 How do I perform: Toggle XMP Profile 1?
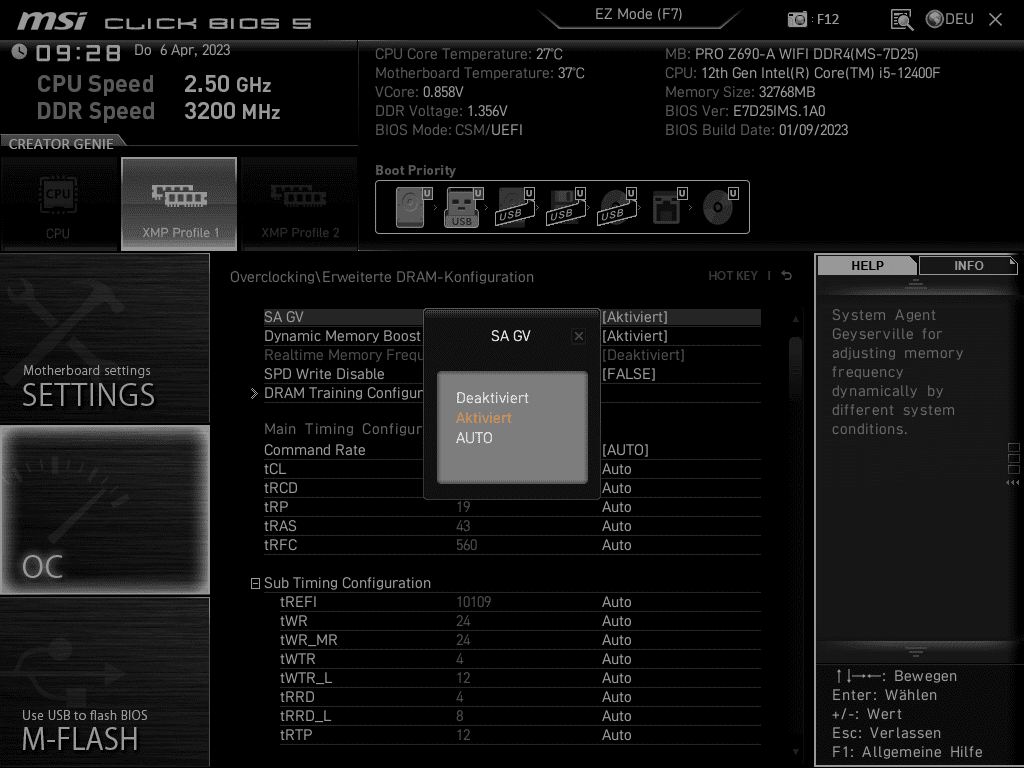click(x=179, y=204)
